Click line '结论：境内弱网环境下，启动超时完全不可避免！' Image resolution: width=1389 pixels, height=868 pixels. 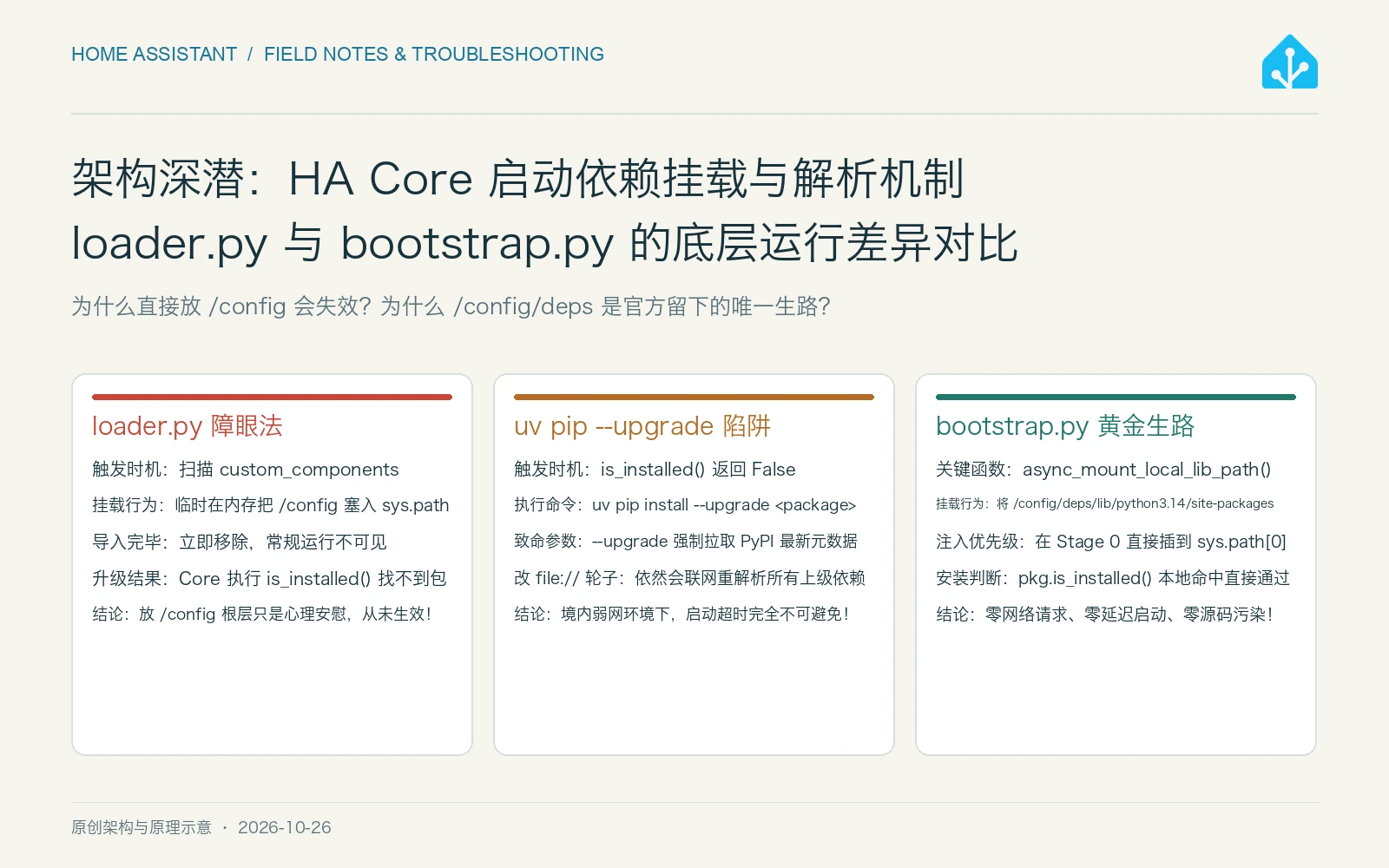pyautogui.click(x=681, y=614)
